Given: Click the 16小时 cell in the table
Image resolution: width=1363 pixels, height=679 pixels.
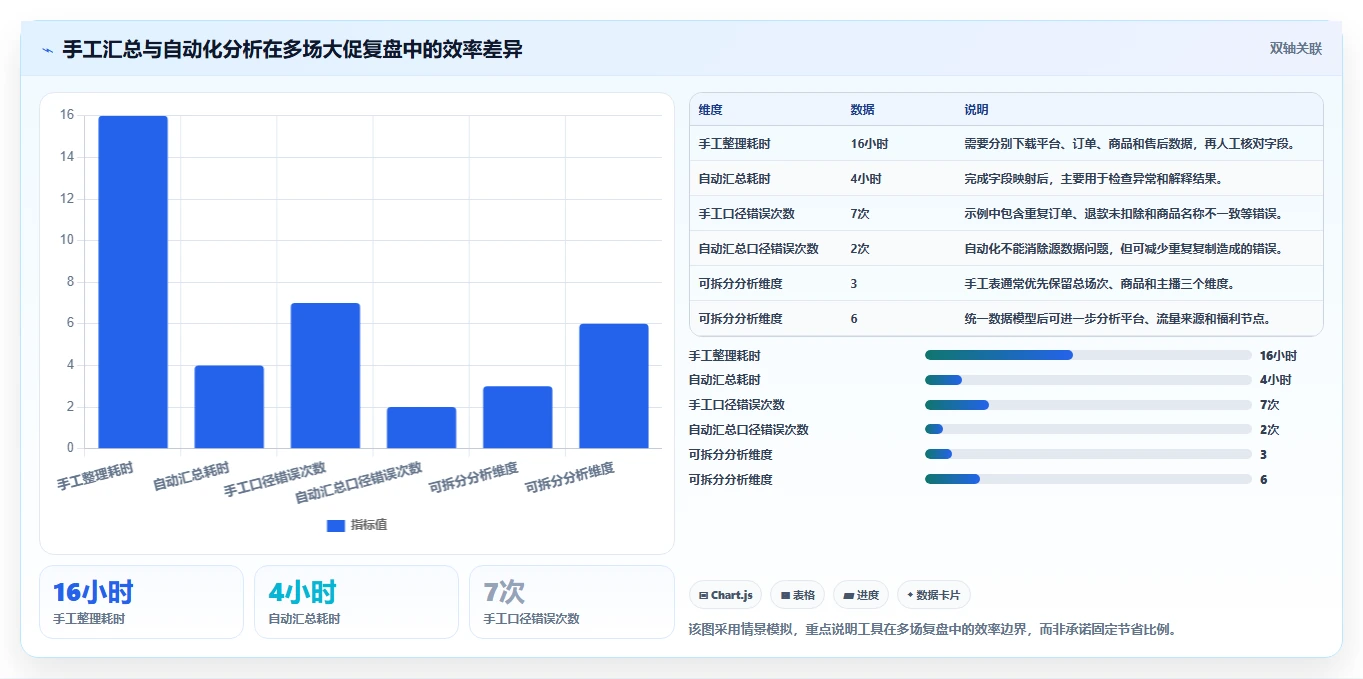Looking at the screenshot, I should pos(869,144).
